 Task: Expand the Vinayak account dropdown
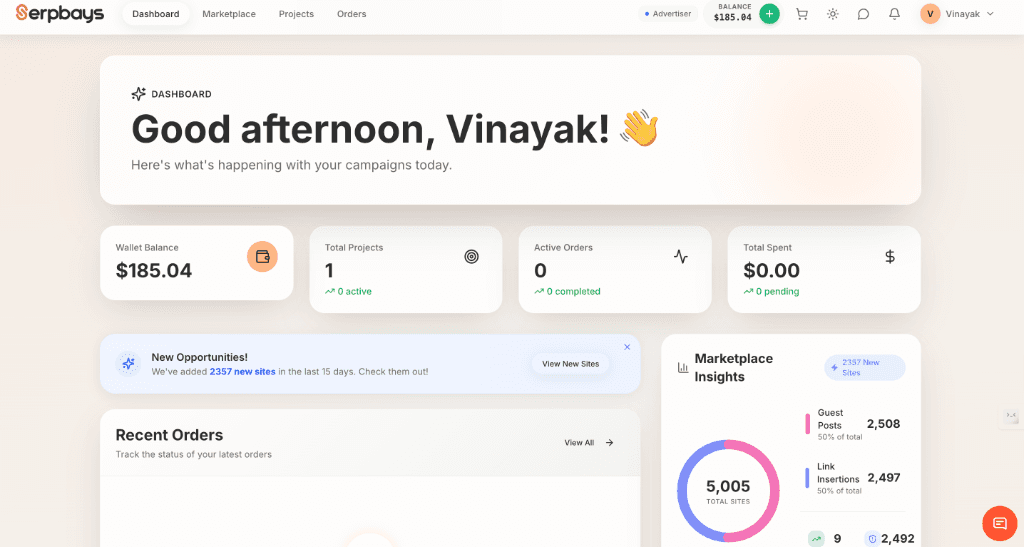[957, 14]
